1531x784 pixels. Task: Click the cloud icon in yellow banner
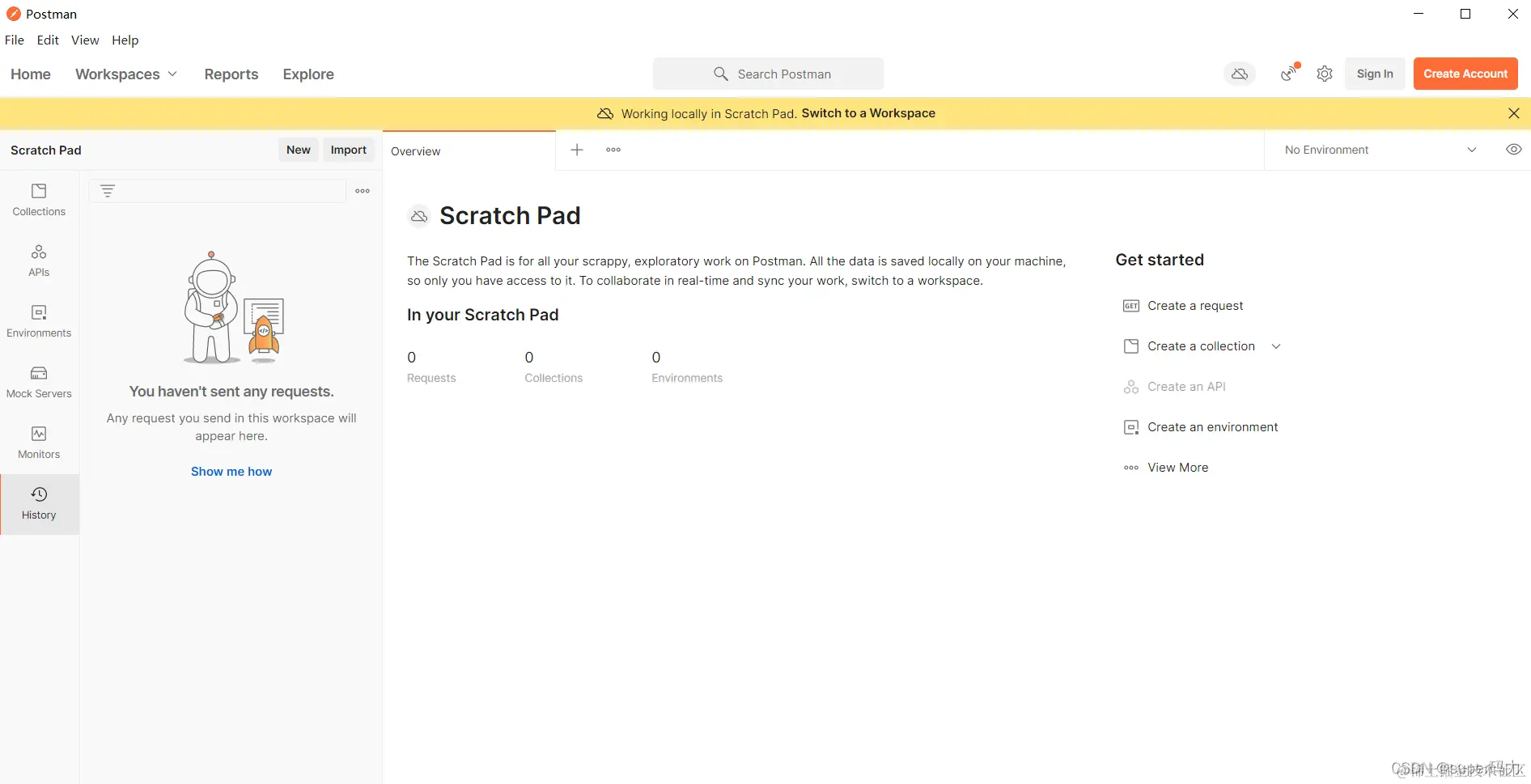point(605,113)
